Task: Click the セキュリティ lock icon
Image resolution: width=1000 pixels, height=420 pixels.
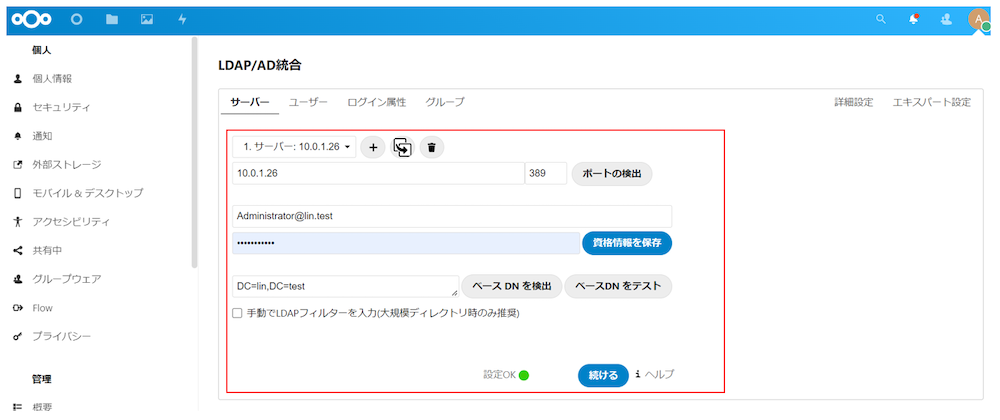Action: pyautogui.click(x=18, y=108)
